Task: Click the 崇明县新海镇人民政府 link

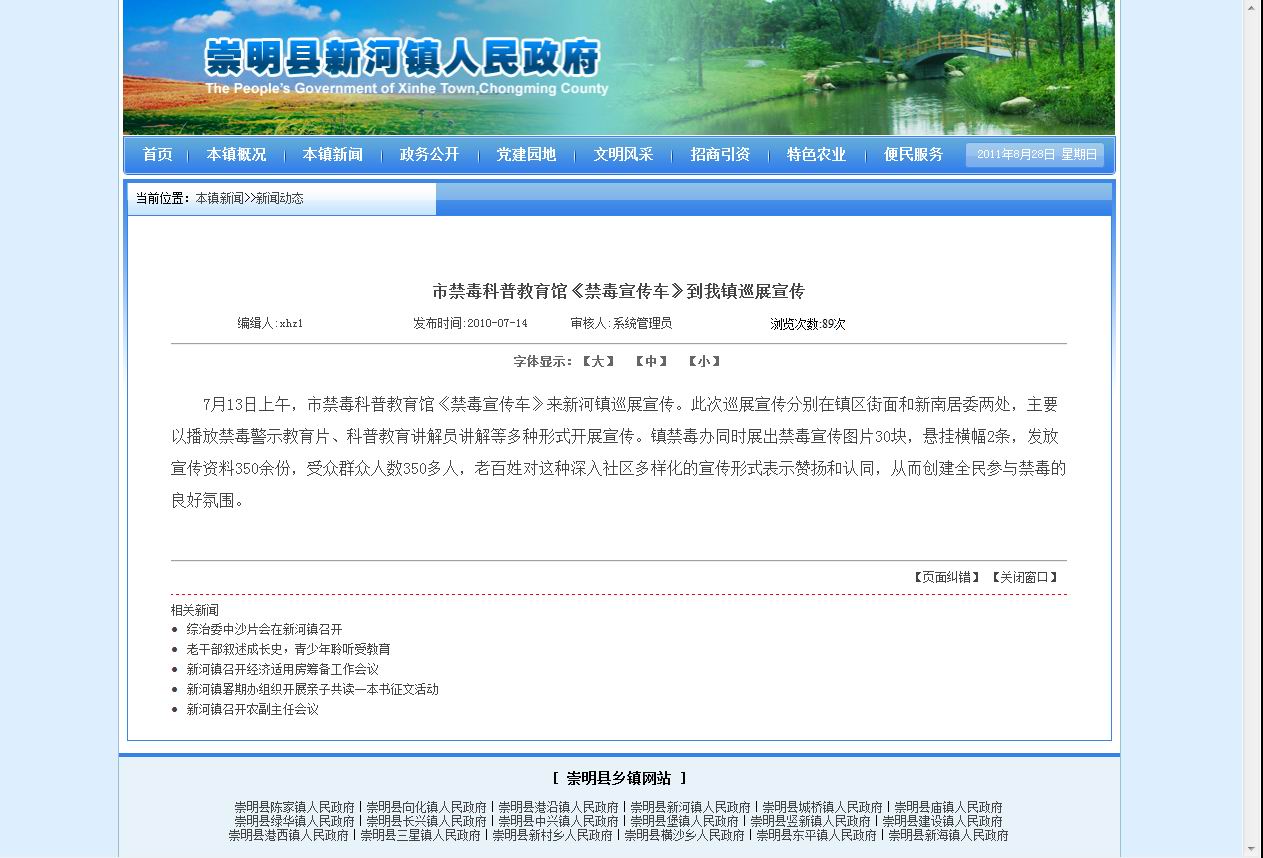Action: click(948, 835)
